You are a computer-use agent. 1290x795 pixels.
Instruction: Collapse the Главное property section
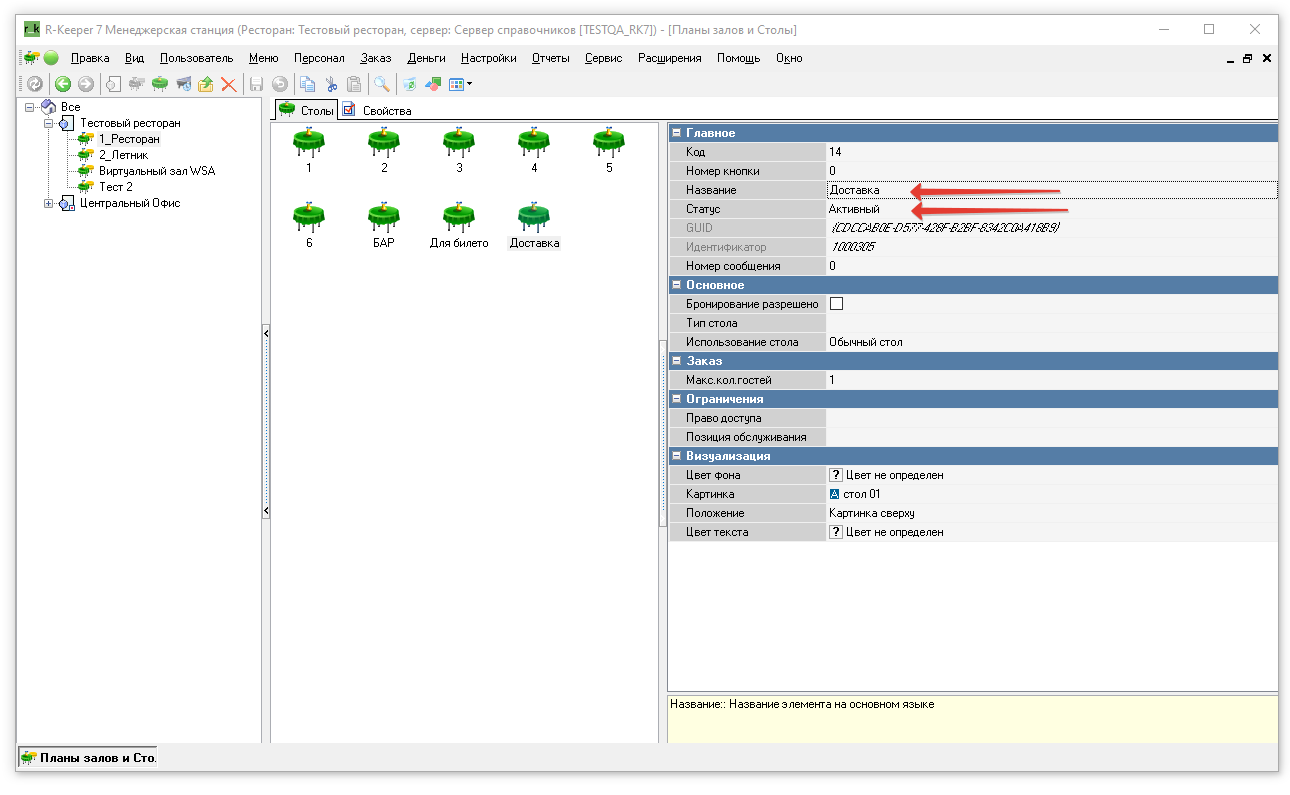pyautogui.click(x=676, y=133)
